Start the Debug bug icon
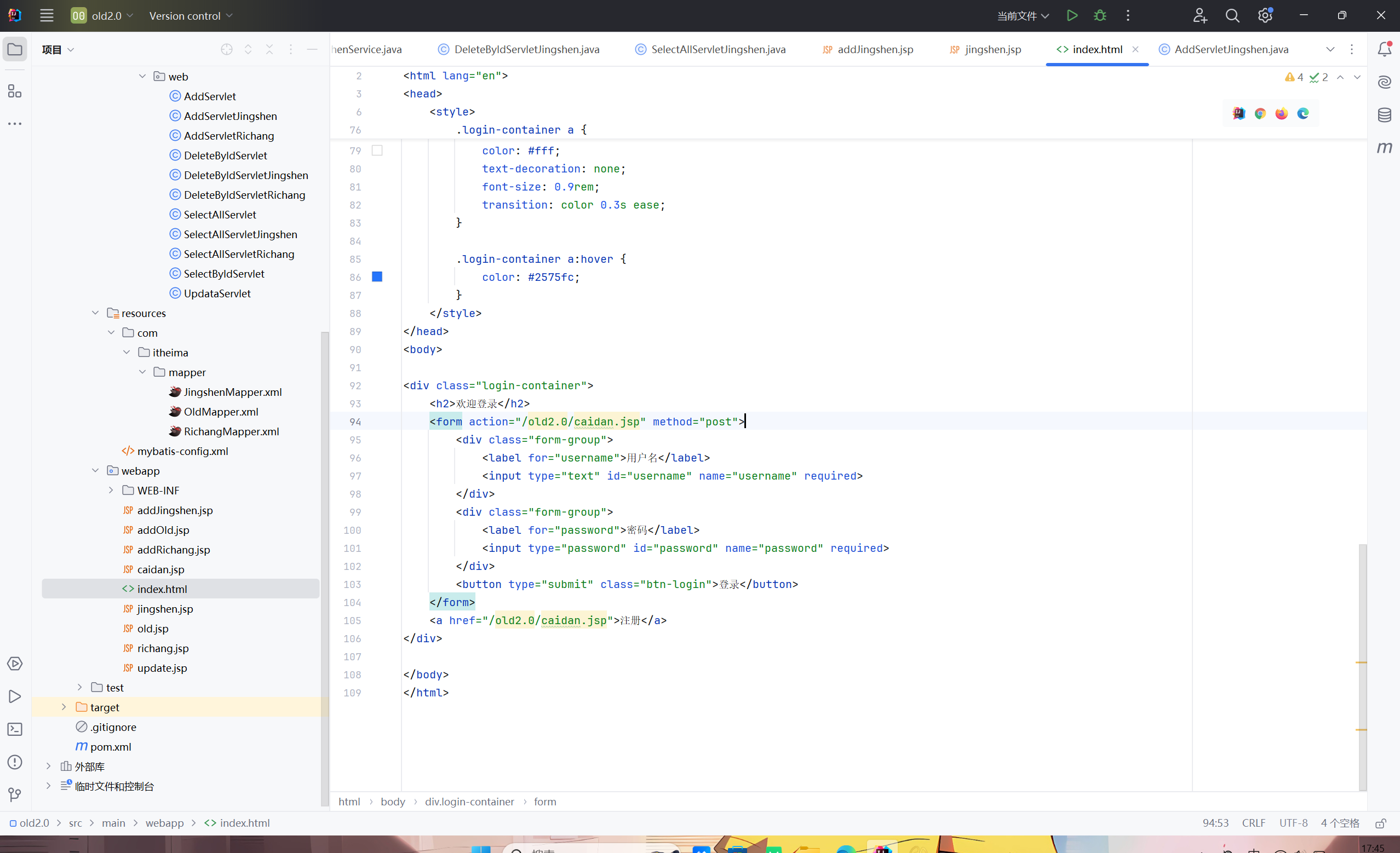The width and height of the screenshot is (1400, 853). point(1100,16)
